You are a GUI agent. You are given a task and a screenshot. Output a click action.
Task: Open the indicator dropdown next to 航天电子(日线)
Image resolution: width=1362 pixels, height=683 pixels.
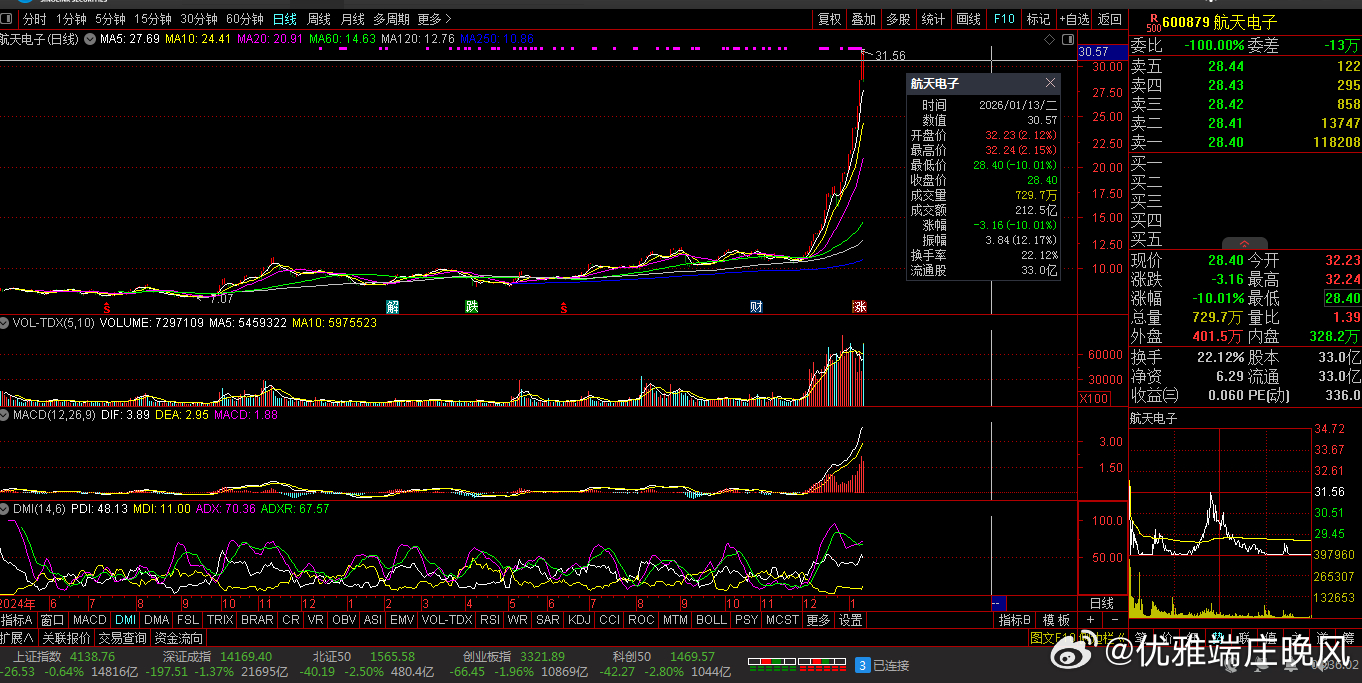[x=90, y=39]
